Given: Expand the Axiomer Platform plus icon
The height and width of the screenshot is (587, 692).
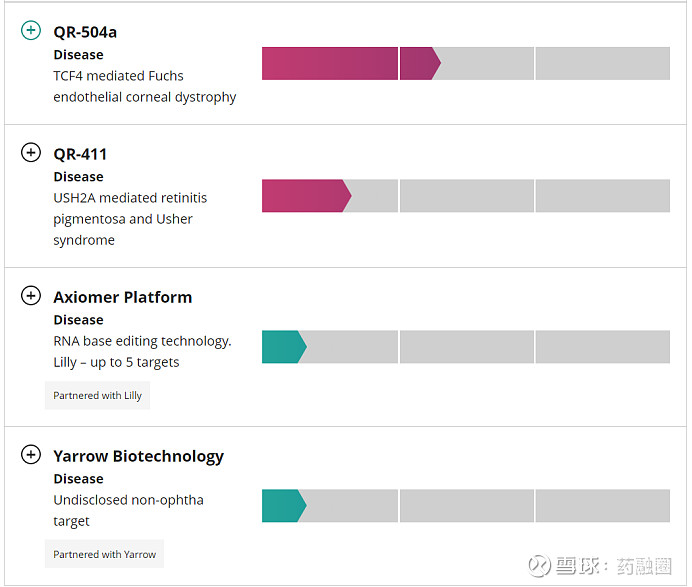Looking at the screenshot, I should [31, 296].
